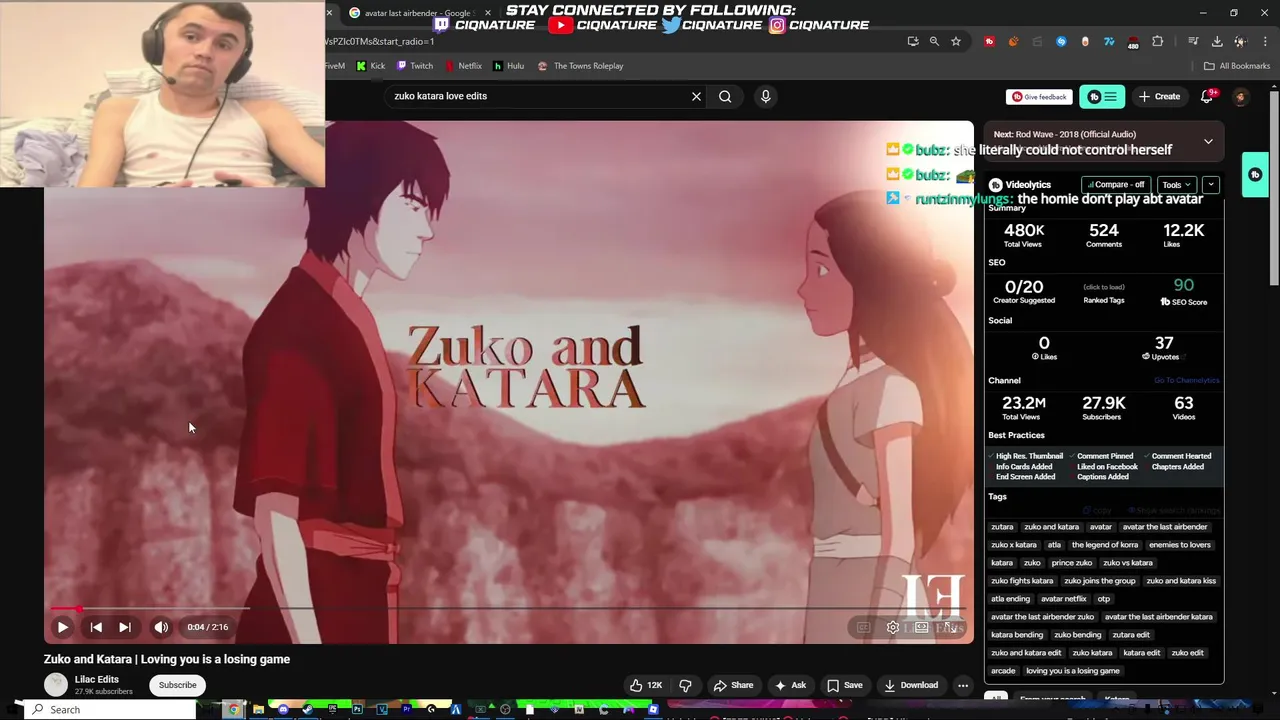
Task: Mute the video player volume
Action: point(161,627)
